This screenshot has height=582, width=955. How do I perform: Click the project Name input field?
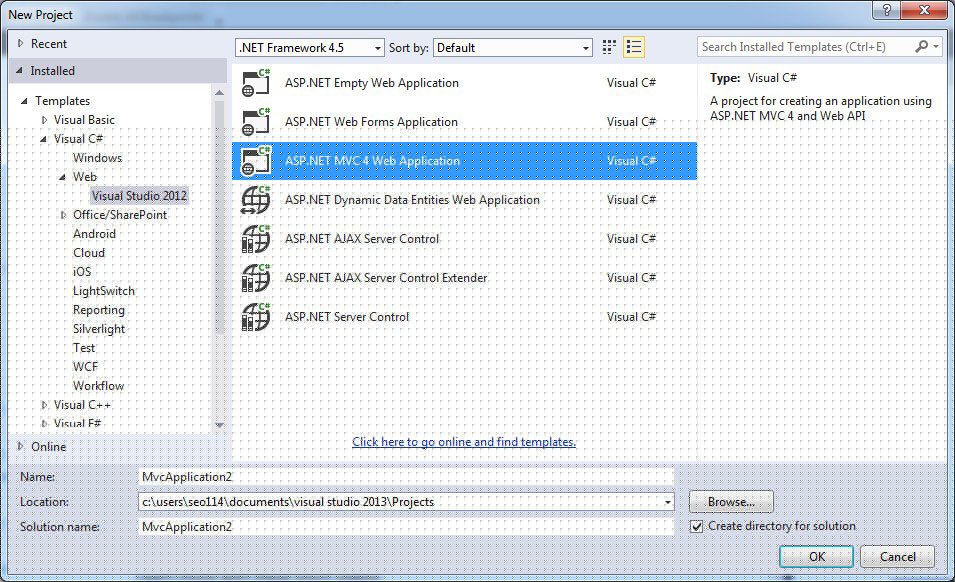(x=406, y=477)
